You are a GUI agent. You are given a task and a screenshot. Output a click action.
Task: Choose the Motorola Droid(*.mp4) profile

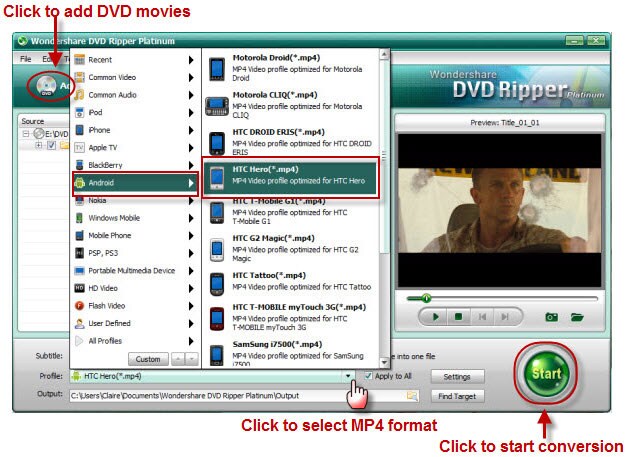(x=291, y=68)
